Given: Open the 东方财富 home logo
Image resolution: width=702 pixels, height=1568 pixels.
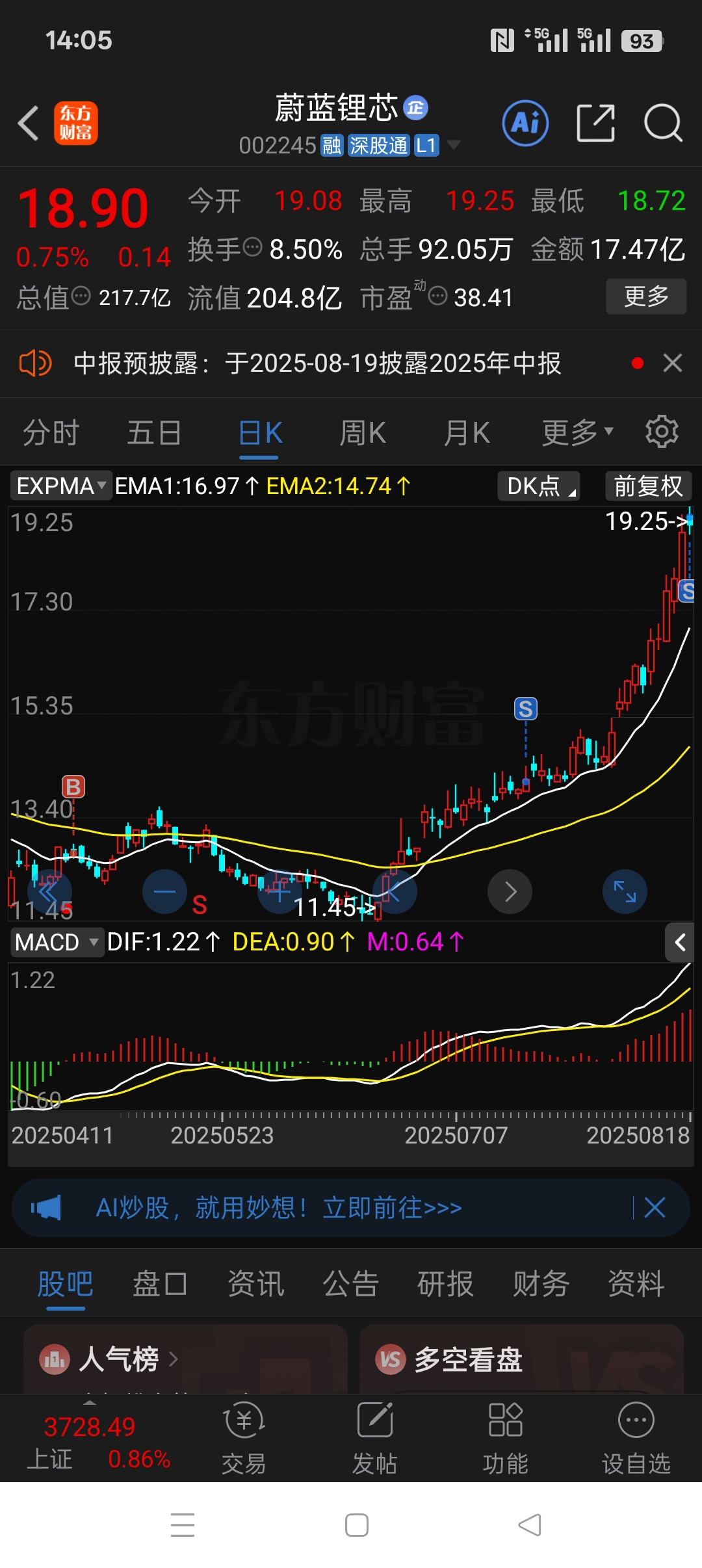Looking at the screenshot, I should [75, 123].
